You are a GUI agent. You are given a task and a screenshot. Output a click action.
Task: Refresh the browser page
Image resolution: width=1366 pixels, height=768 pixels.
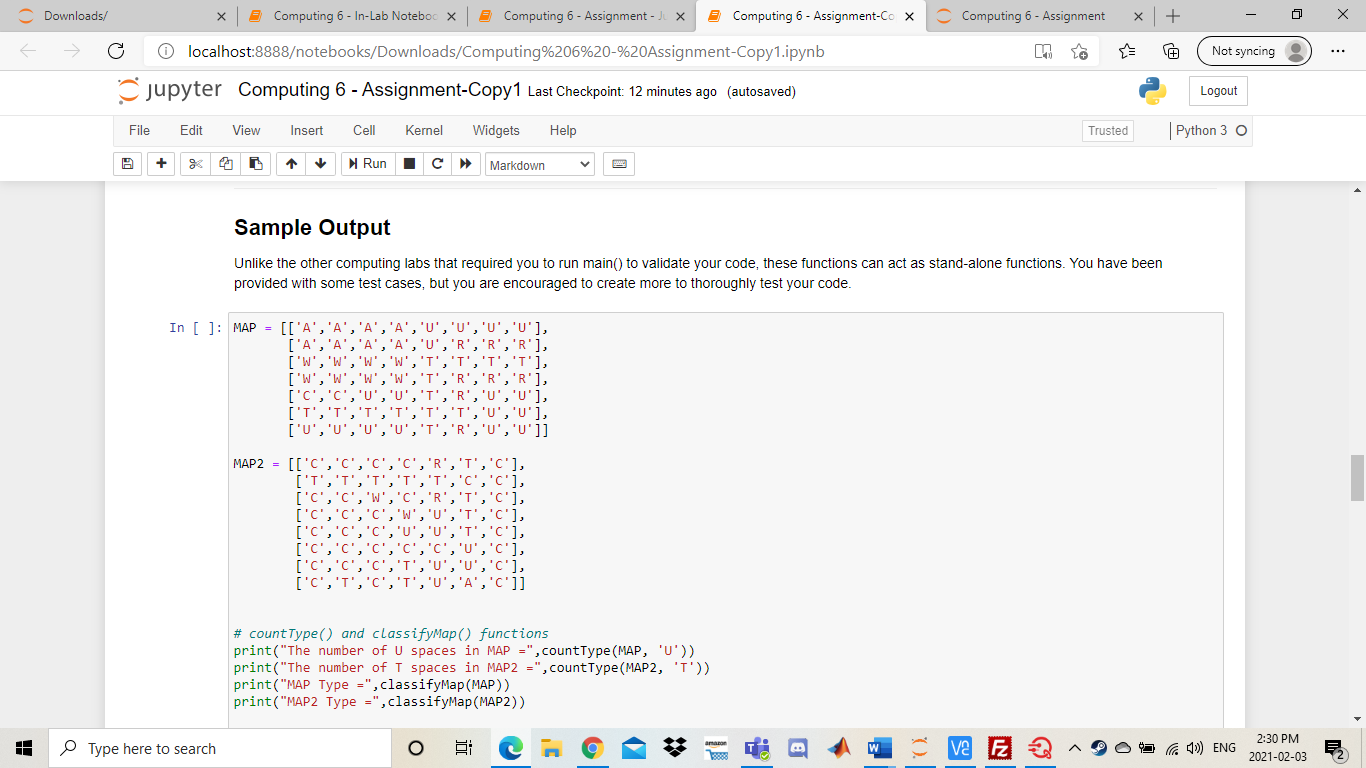tap(115, 51)
